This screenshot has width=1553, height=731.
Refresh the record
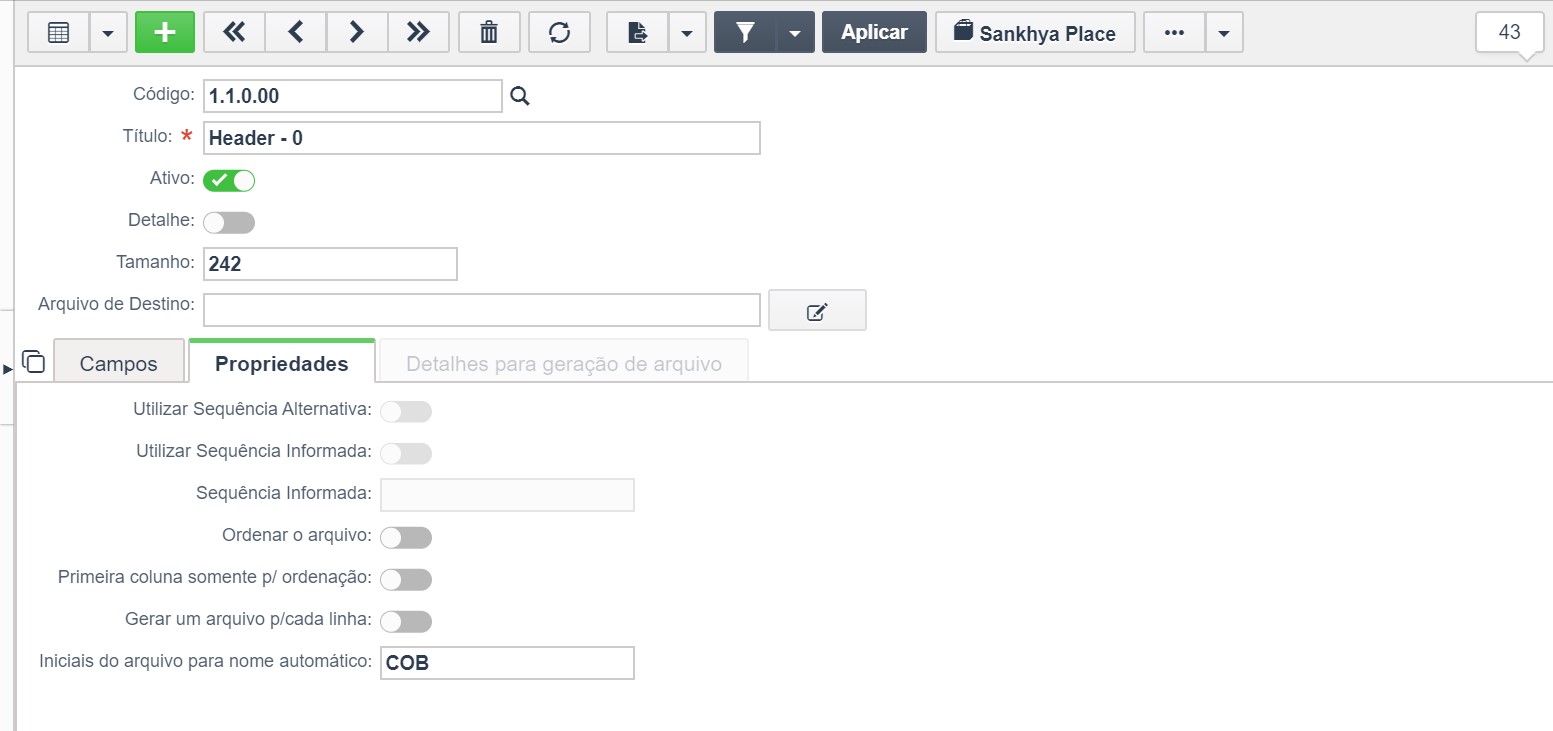click(559, 32)
